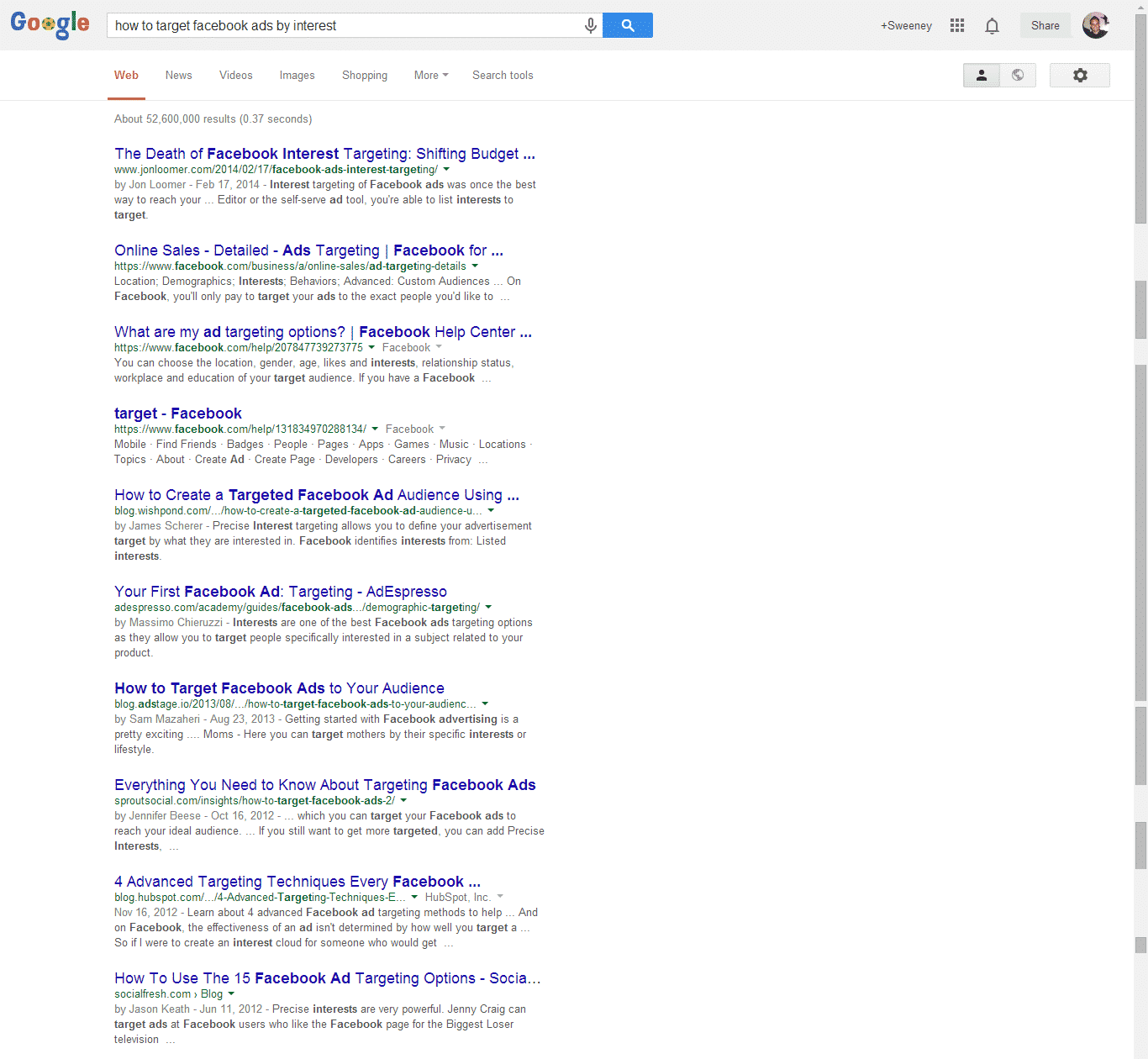This screenshot has height=1059, width=1148.
Task: Click the jonloomer.com green URL text
Action: point(276,170)
